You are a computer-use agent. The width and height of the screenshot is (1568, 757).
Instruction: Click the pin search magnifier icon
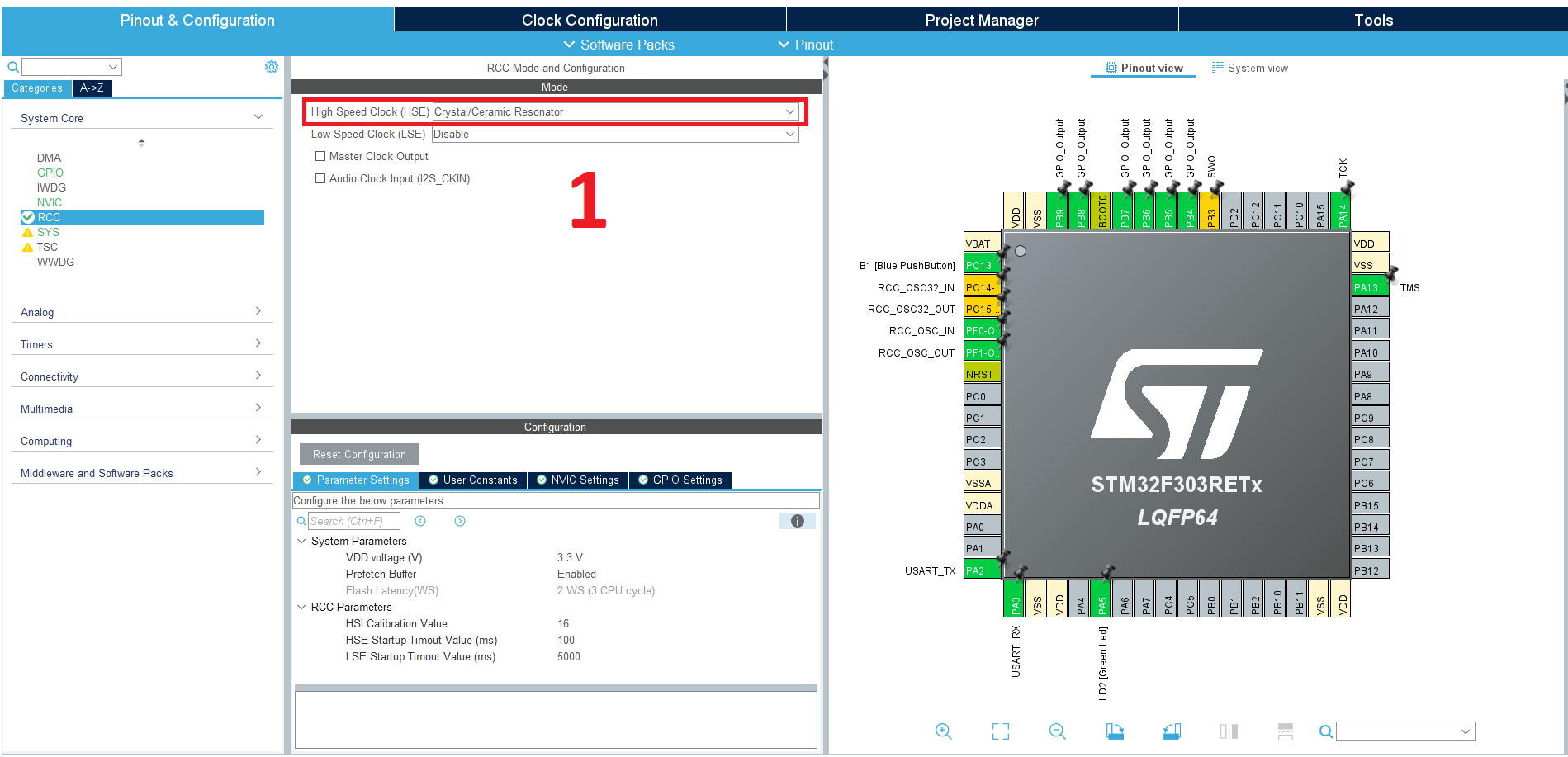(x=1325, y=731)
